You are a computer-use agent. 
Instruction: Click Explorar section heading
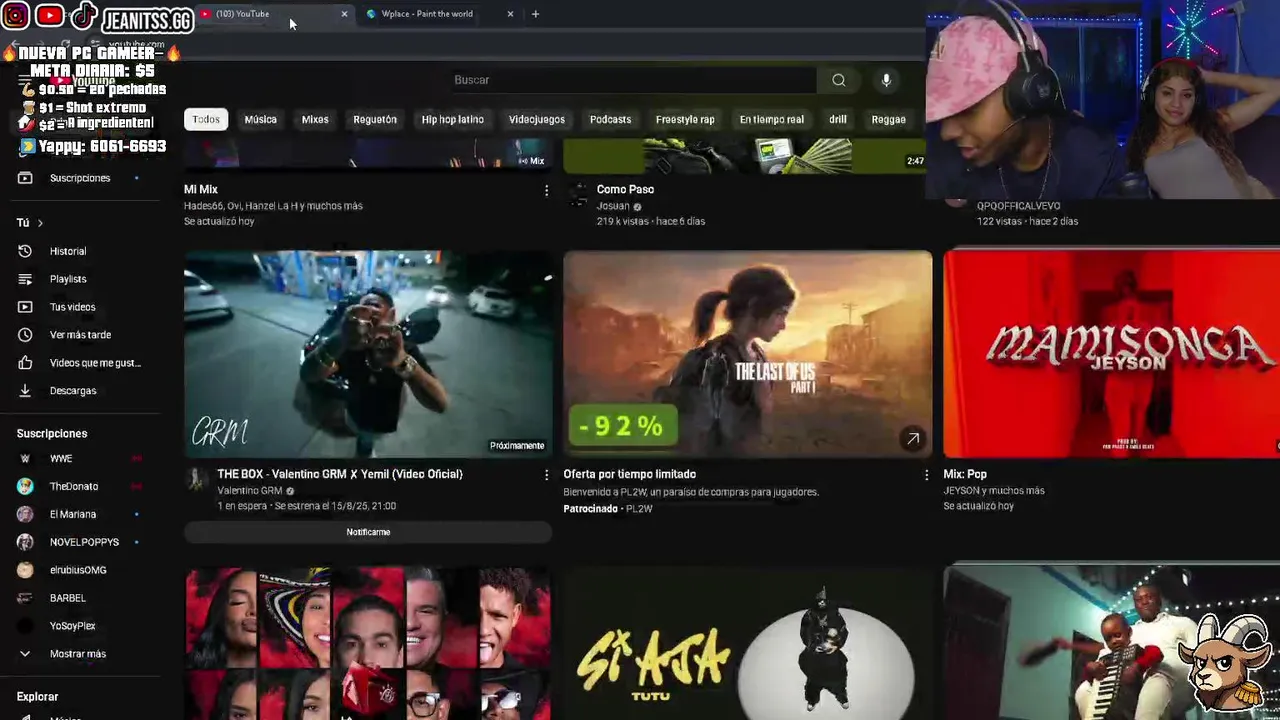tap(37, 696)
